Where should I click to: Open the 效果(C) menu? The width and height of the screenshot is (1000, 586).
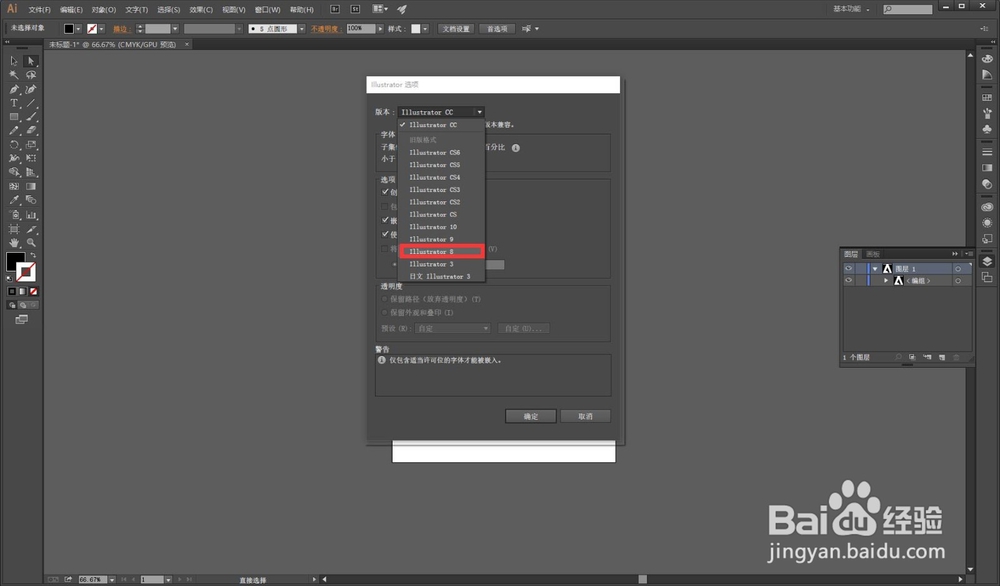tap(201, 10)
